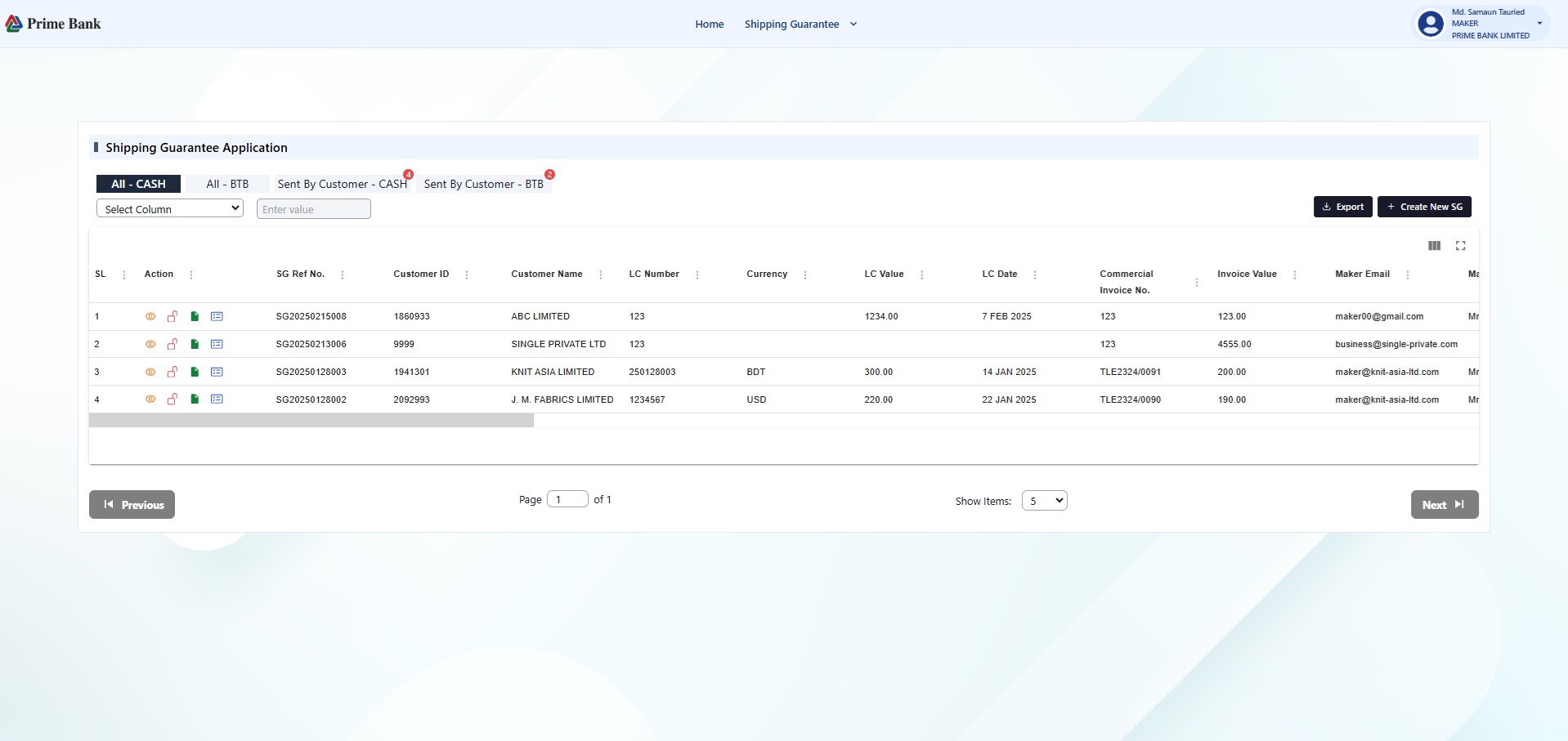Click SG20250215008 reference cell
This screenshot has height=741, width=1568.
pyautogui.click(x=311, y=316)
